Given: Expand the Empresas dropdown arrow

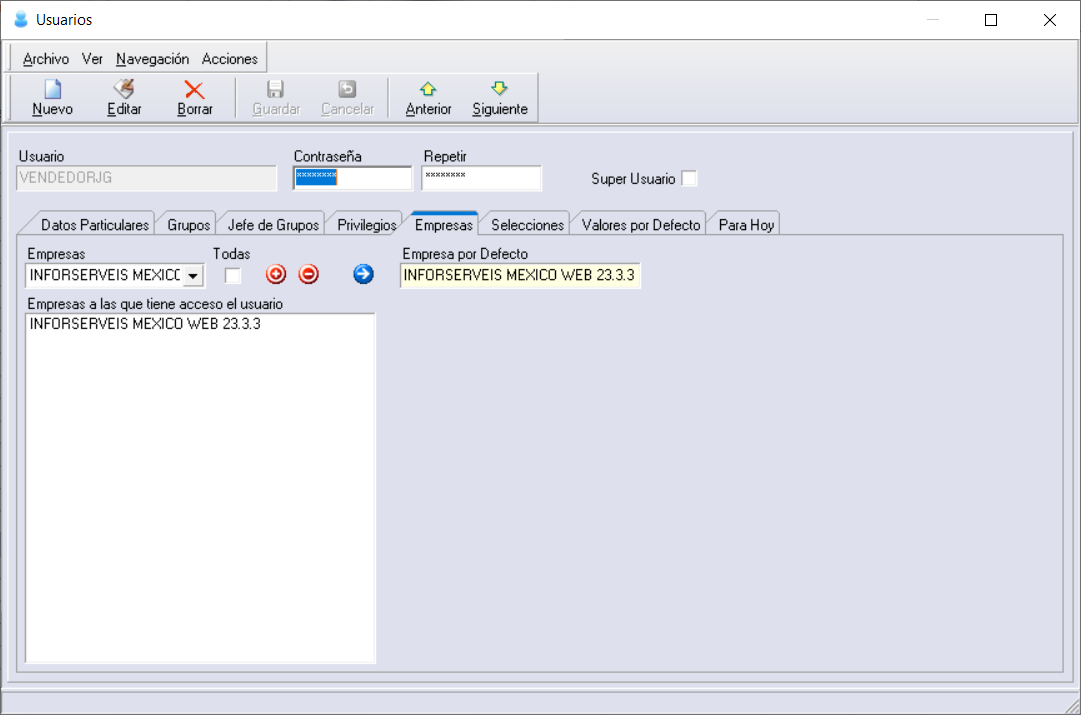Looking at the screenshot, I should 194,276.
